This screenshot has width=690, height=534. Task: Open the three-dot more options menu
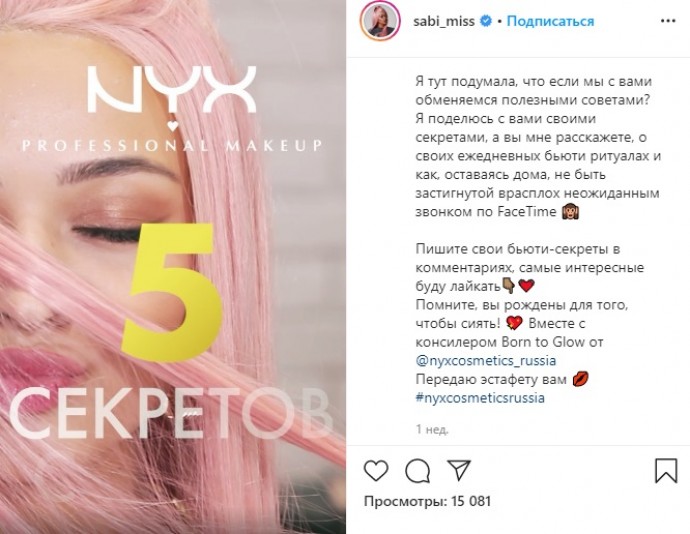point(668,21)
